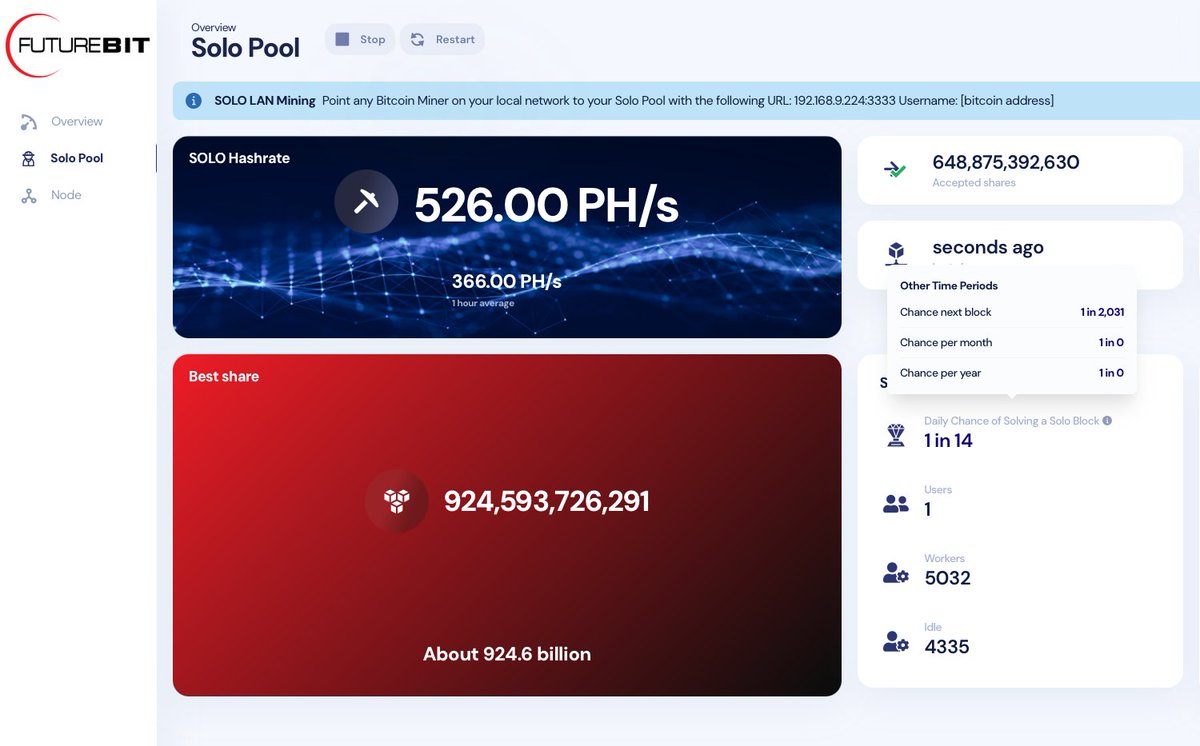Click the 526.00 PH/s hashrate value
This screenshot has width=1200, height=746.
(x=546, y=205)
